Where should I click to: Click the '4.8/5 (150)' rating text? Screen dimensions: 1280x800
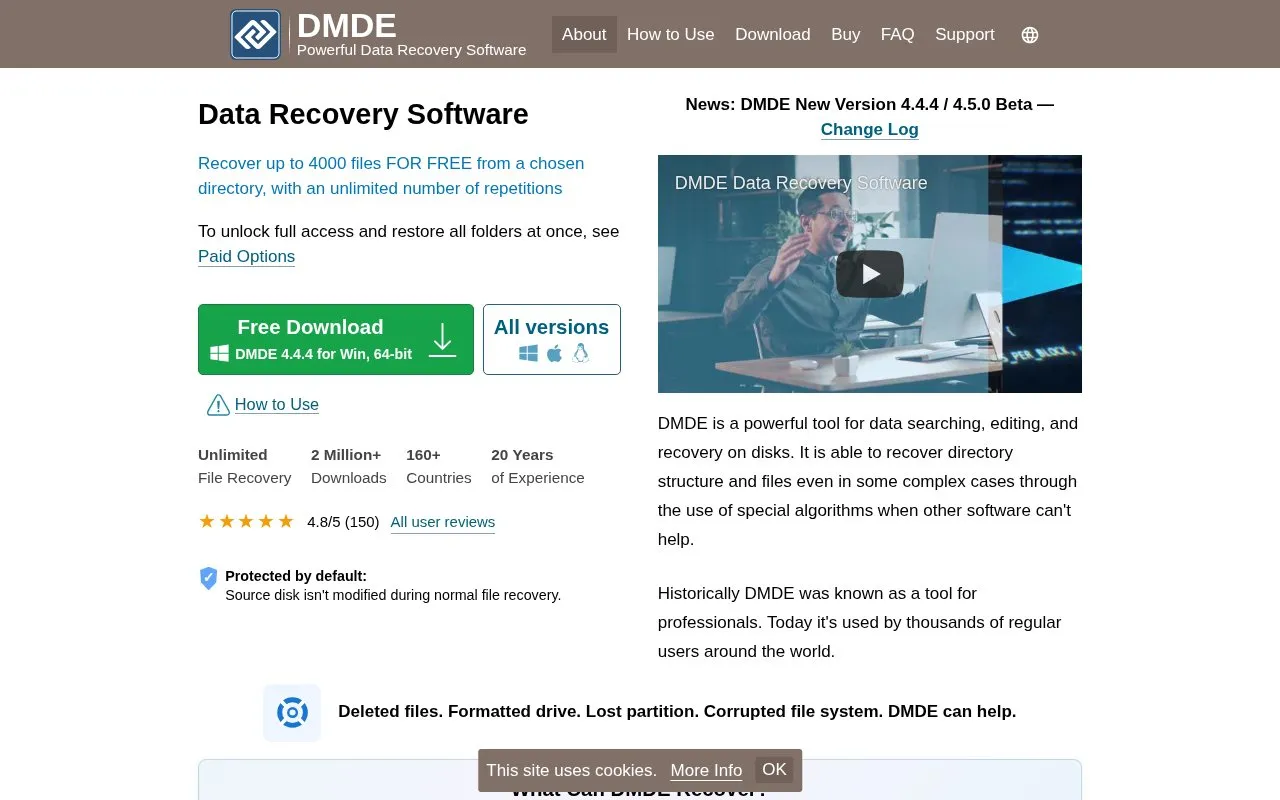pos(343,522)
